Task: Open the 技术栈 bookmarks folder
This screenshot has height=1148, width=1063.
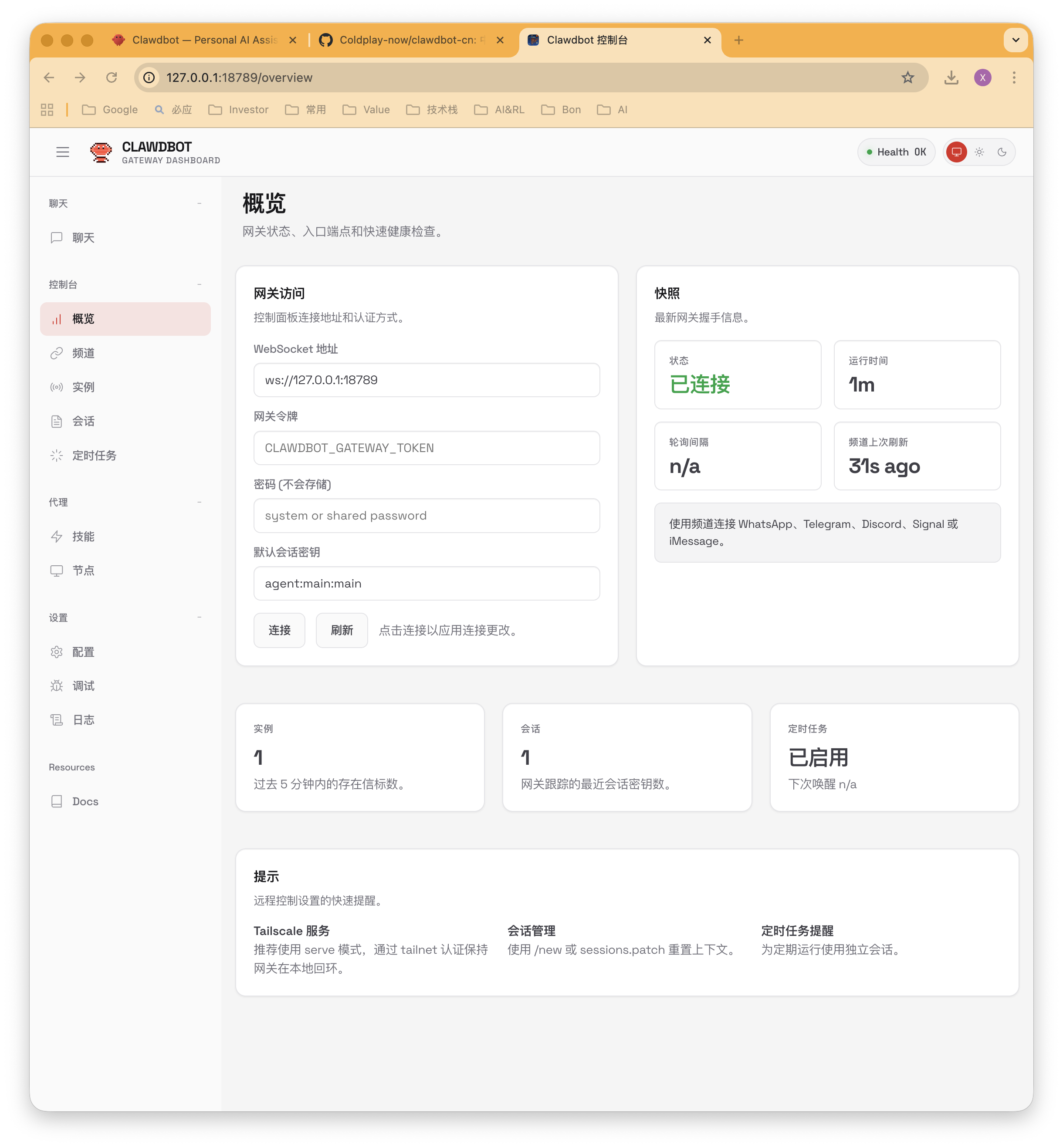Action: 432,110
